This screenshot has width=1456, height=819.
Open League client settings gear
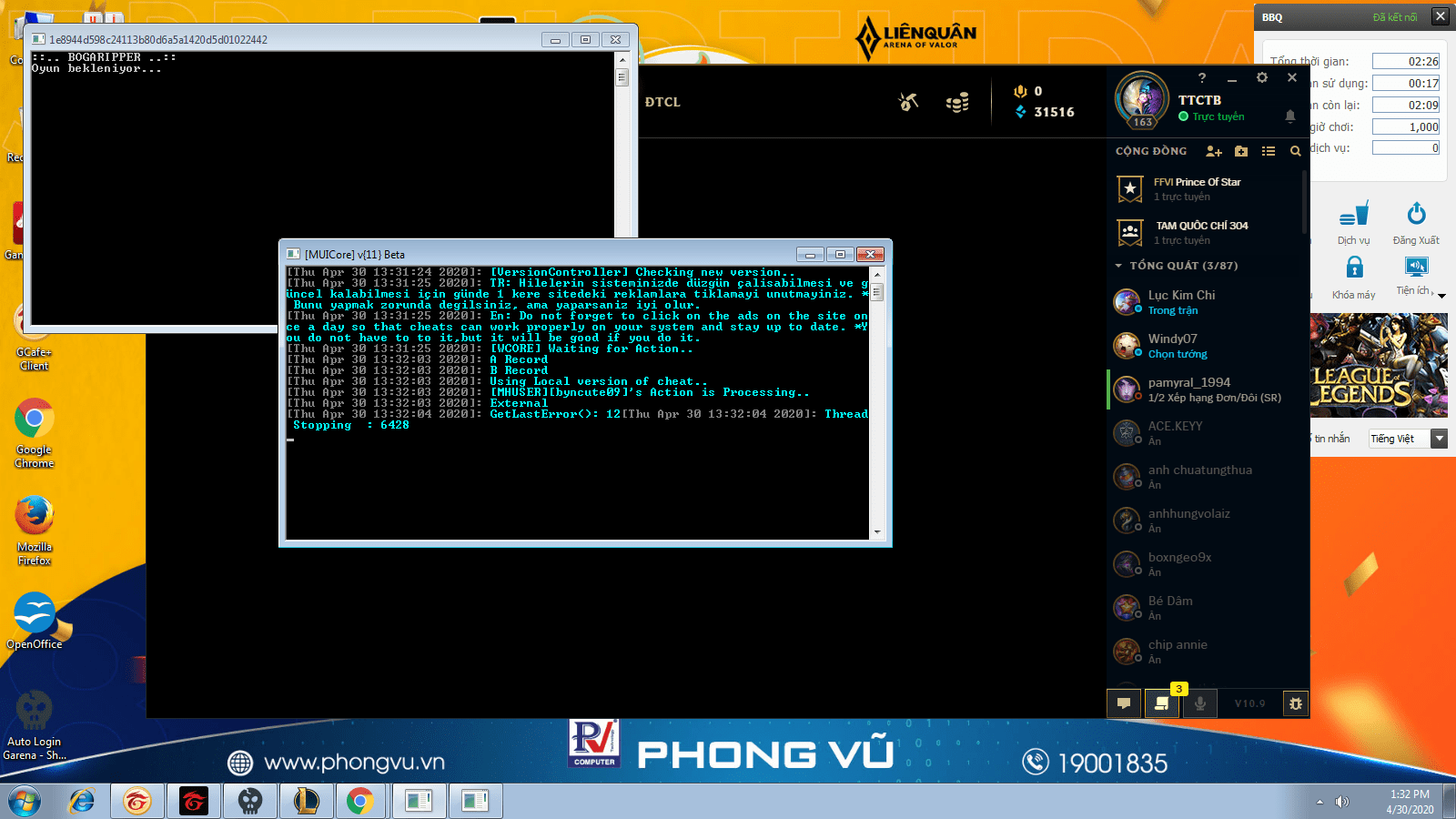click(x=1262, y=77)
